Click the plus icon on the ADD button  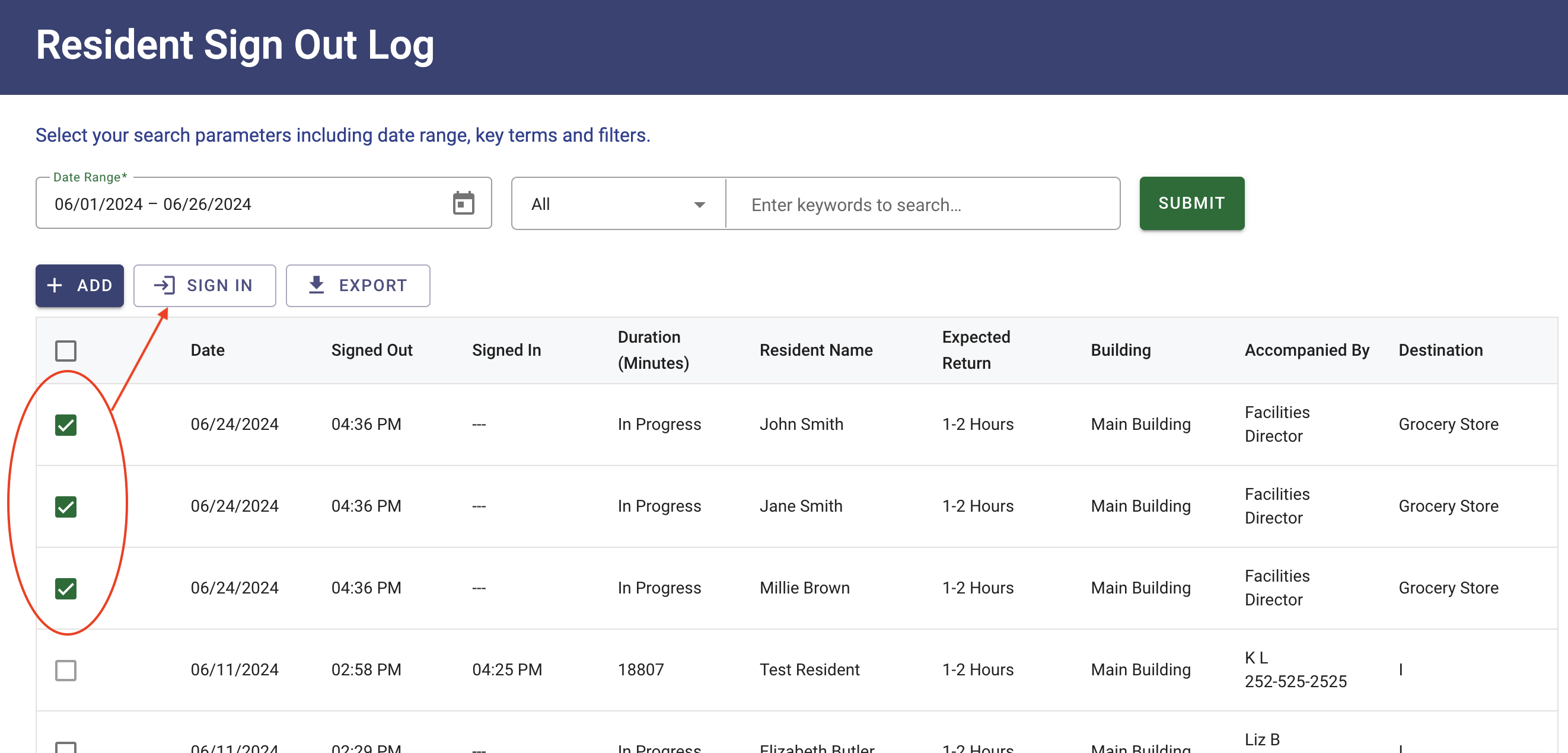(x=55, y=286)
